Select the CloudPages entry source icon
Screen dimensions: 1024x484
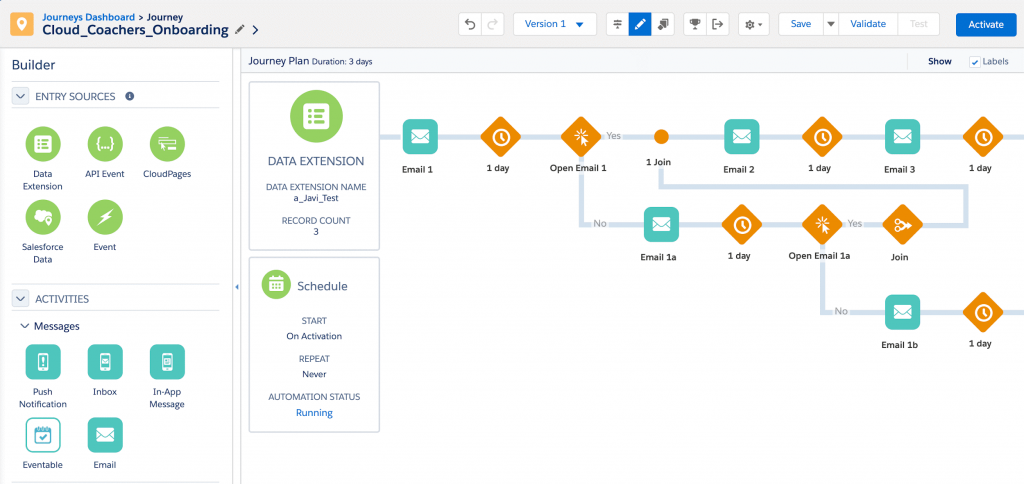coord(167,144)
